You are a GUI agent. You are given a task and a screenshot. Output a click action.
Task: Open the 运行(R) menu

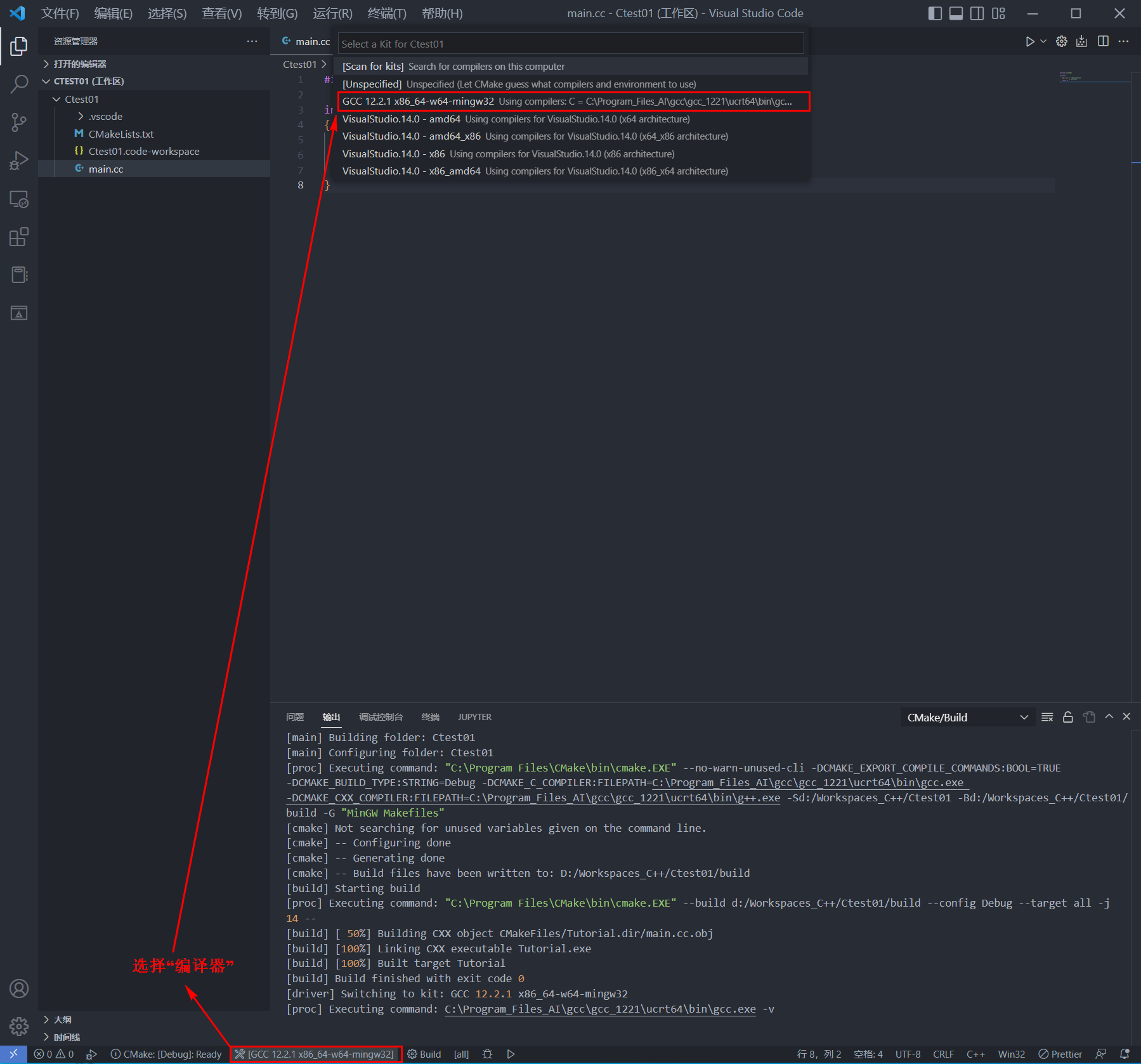pyautogui.click(x=332, y=13)
